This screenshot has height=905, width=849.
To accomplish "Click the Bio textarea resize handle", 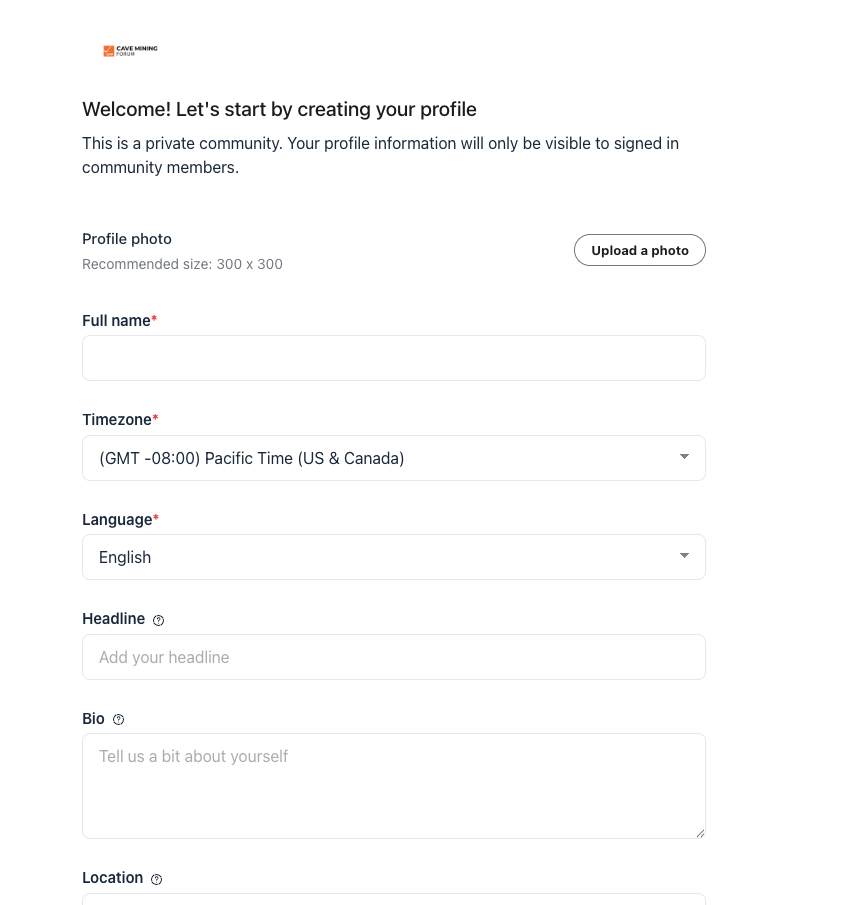I will pos(700,833).
